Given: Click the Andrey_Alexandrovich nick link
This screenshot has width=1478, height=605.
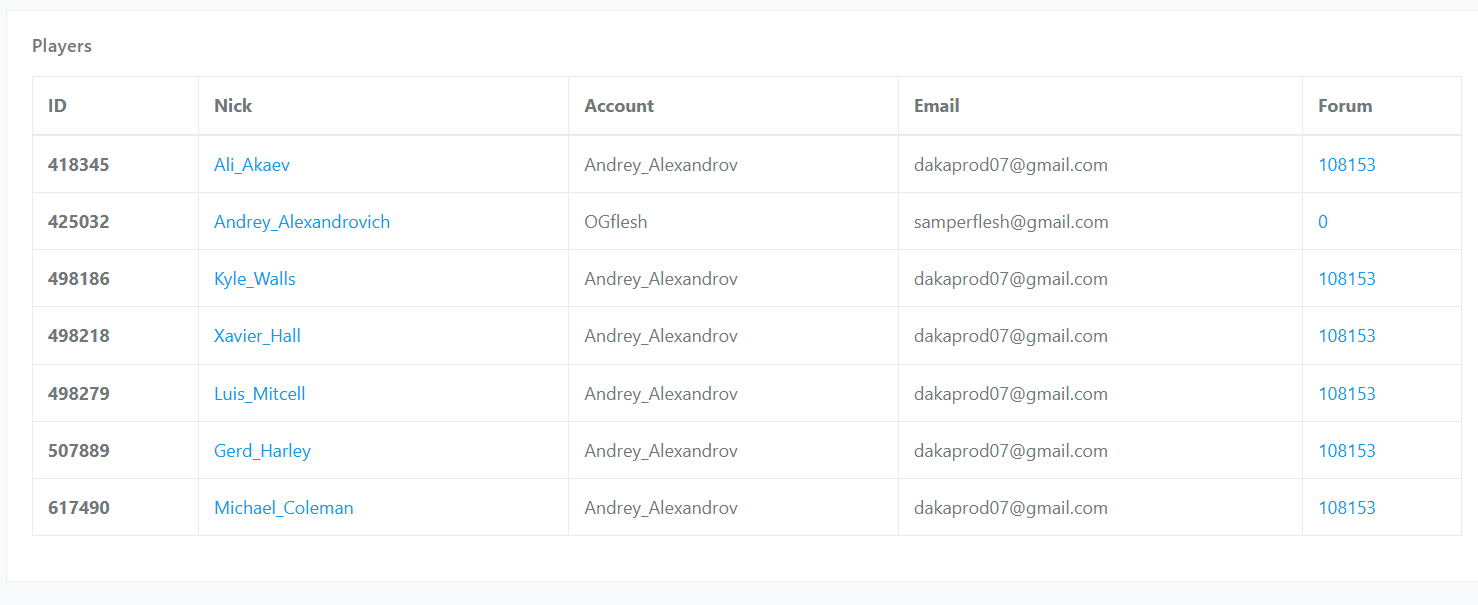Looking at the screenshot, I should pyautogui.click(x=302, y=222).
